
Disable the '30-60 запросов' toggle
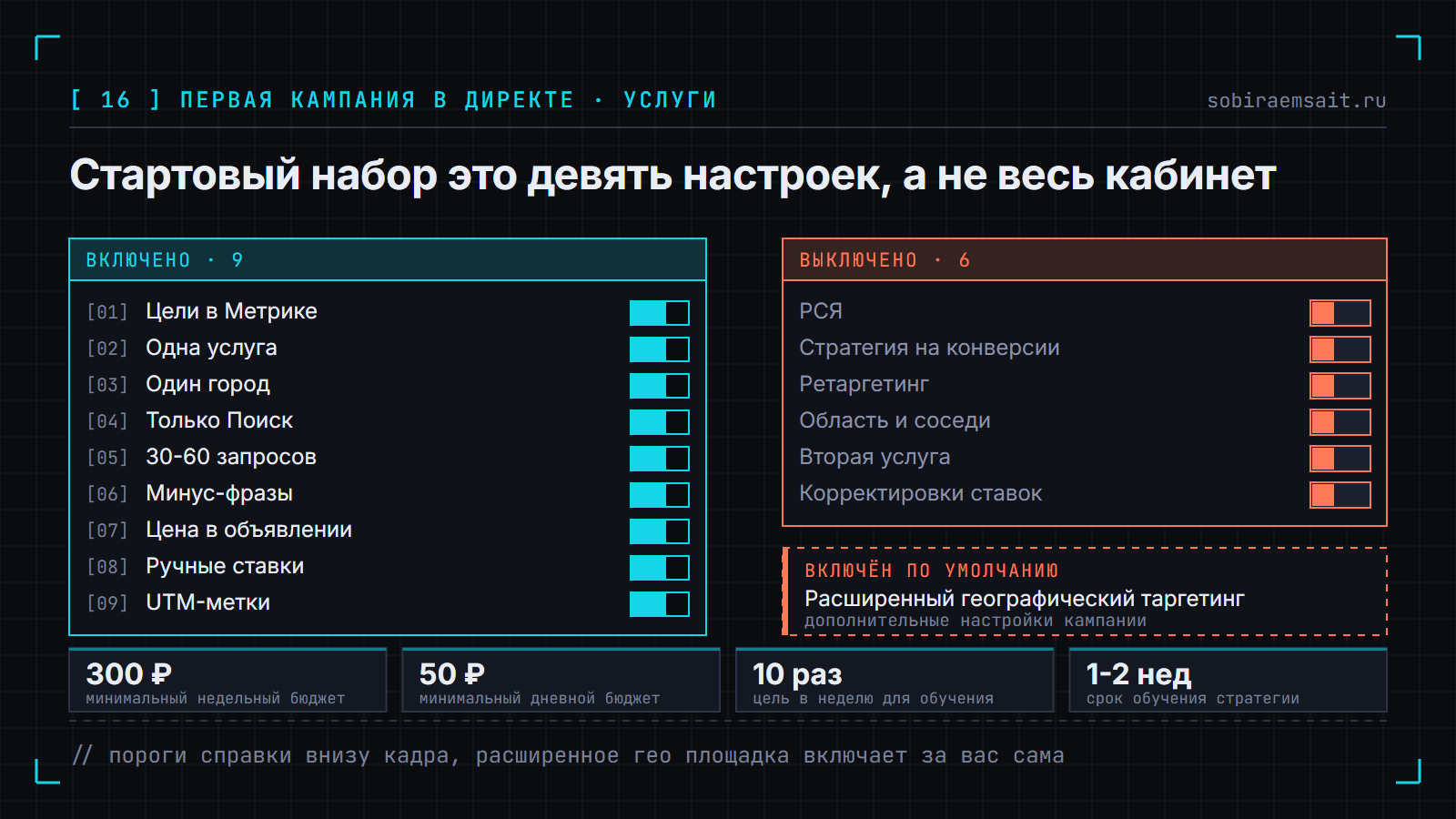tap(660, 459)
